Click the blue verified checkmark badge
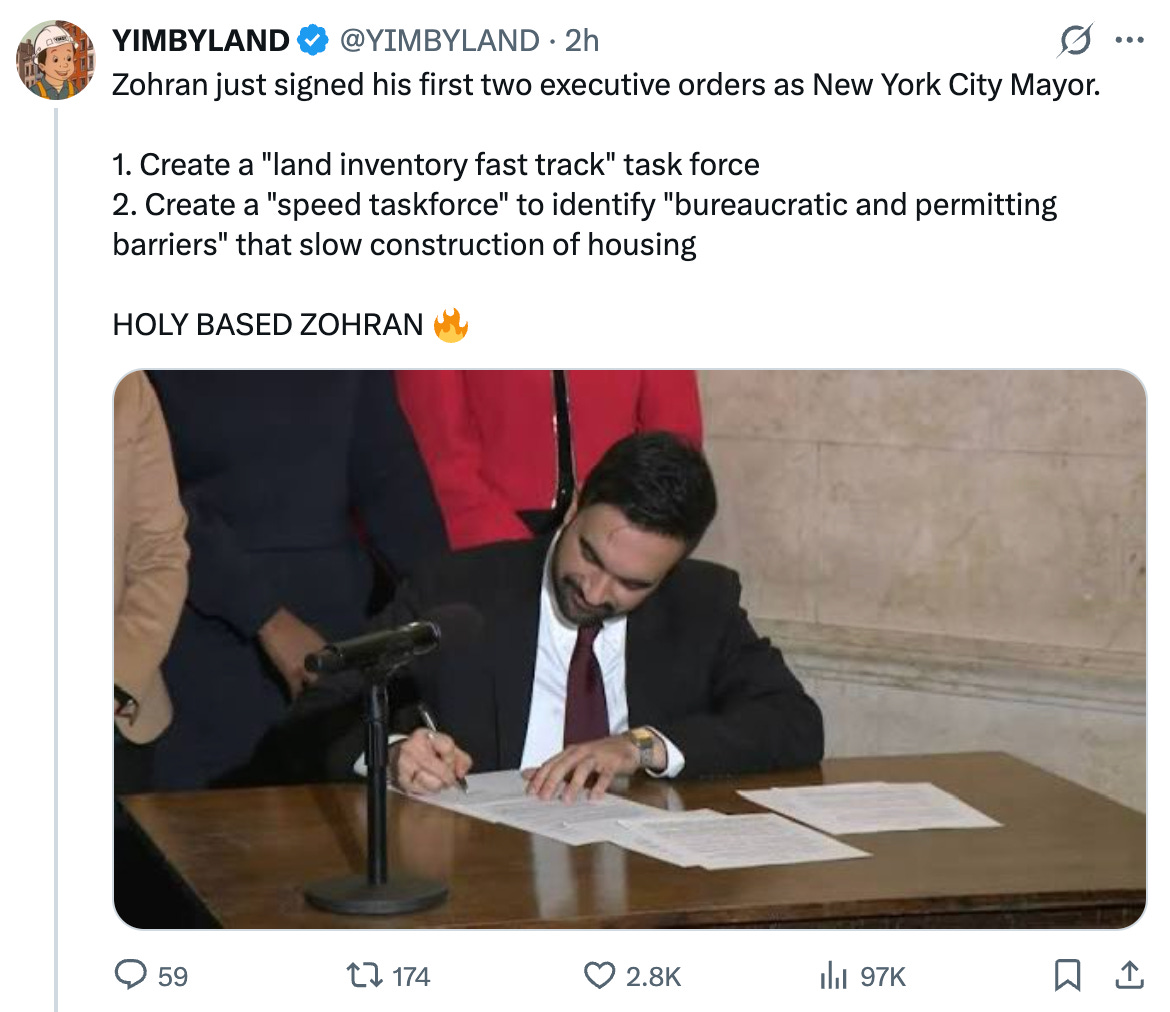Viewport: 1170px width, 1012px height. coord(313,40)
